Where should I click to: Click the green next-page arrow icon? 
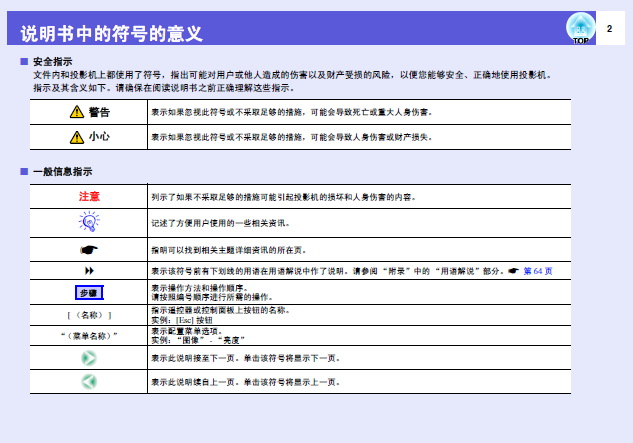click(90, 357)
